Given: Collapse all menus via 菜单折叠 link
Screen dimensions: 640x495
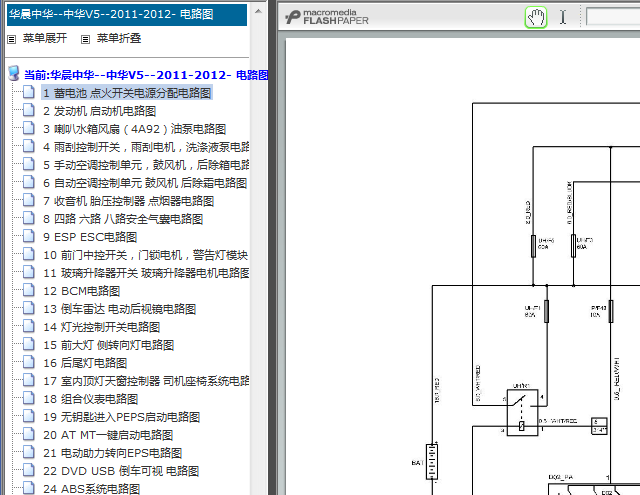Looking at the screenshot, I should 119,38.
